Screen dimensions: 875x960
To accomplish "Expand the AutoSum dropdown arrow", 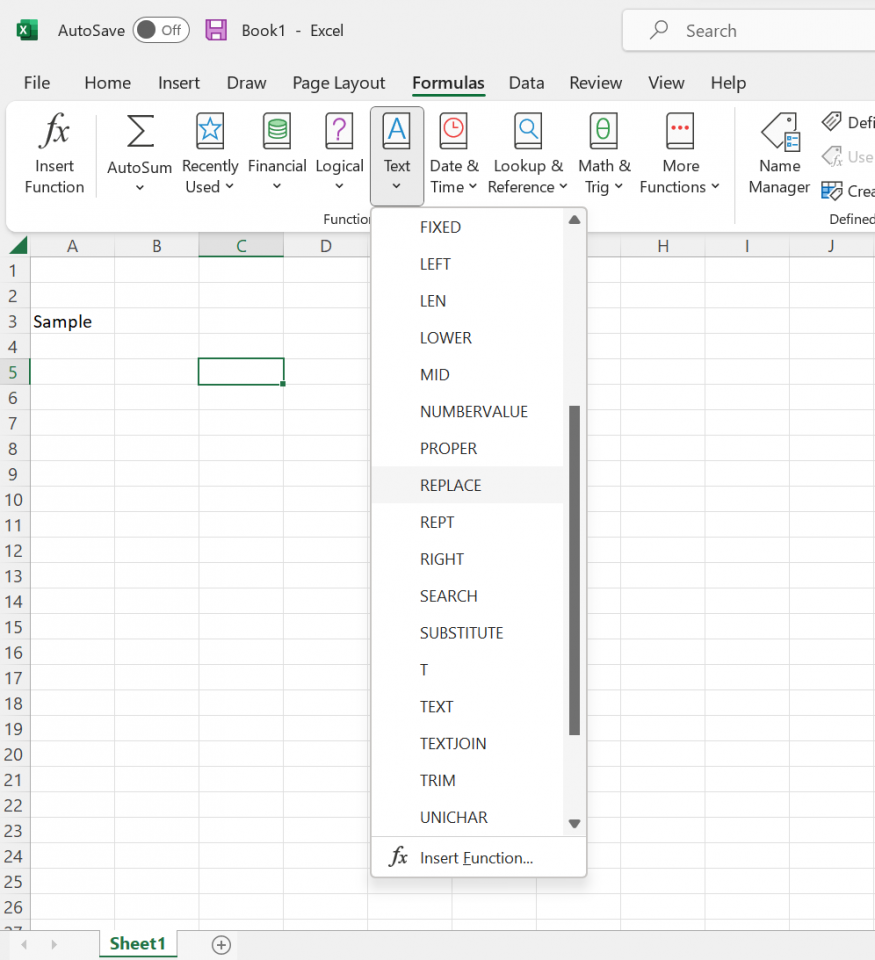I will coord(140,188).
